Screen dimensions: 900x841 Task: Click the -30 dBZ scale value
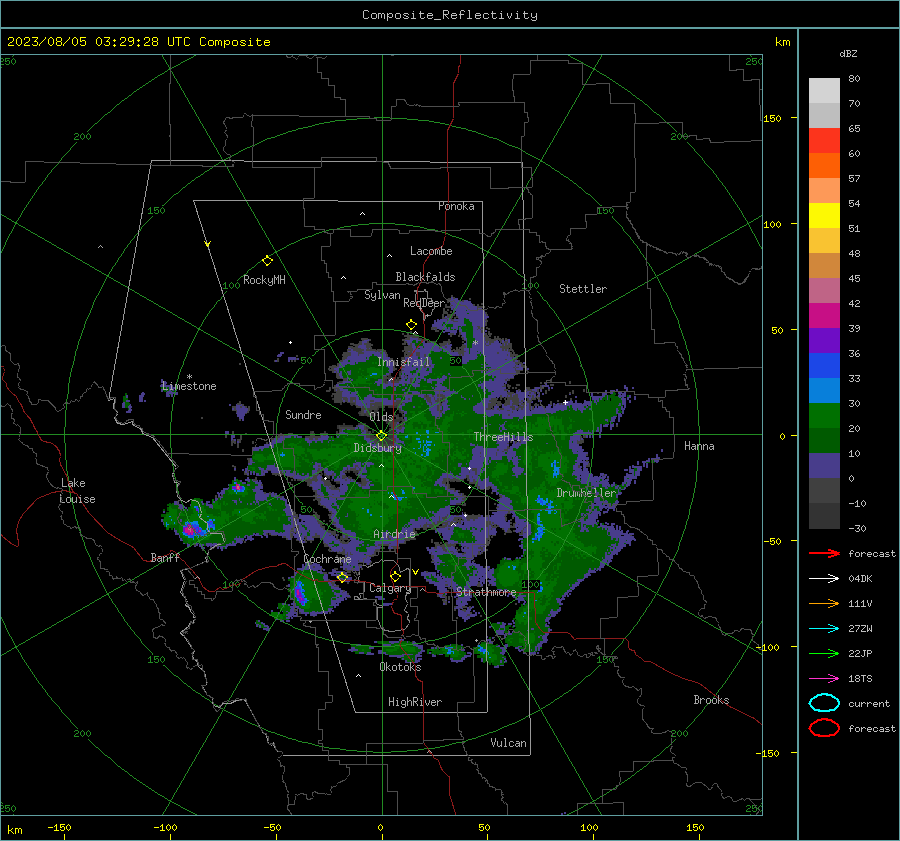click(x=858, y=528)
